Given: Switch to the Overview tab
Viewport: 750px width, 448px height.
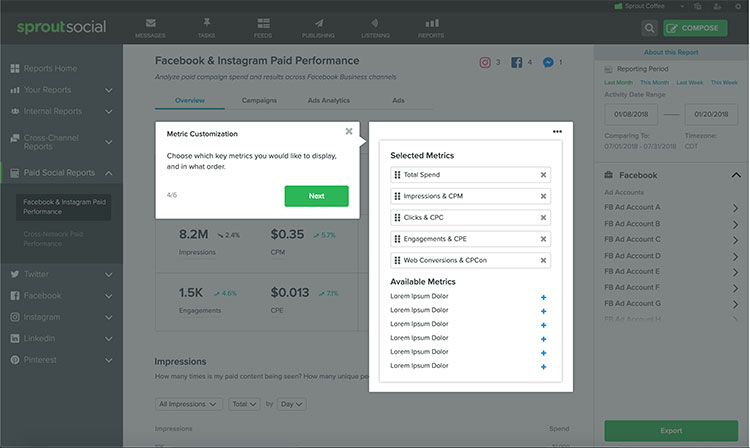Looking at the screenshot, I should pyautogui.click(x=189, y=100).
